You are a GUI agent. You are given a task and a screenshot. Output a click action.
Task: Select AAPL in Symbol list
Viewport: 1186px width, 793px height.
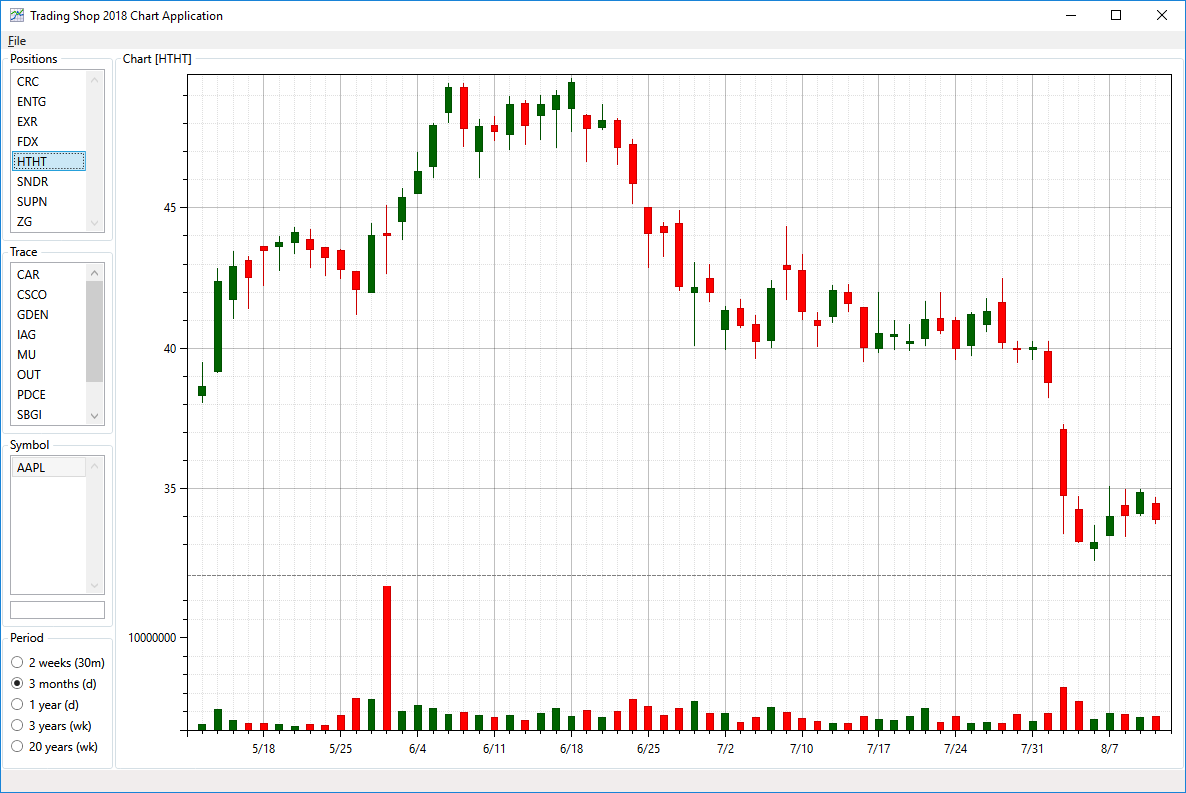tap(48, 468)
